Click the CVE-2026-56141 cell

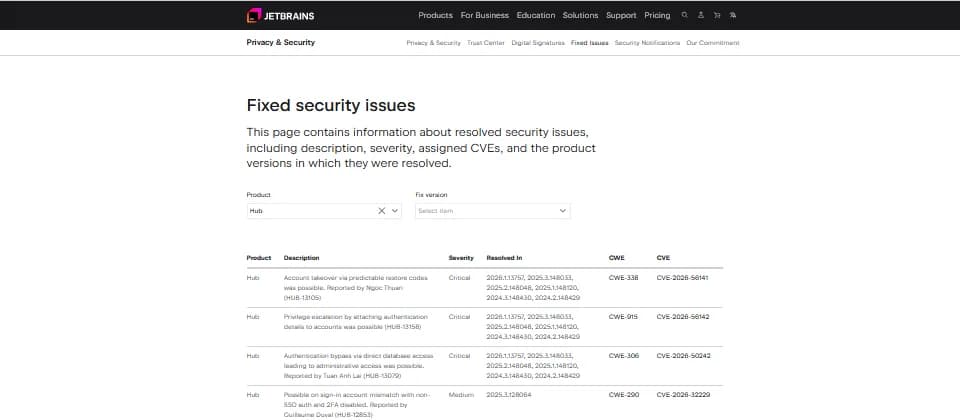coord(682,278)
